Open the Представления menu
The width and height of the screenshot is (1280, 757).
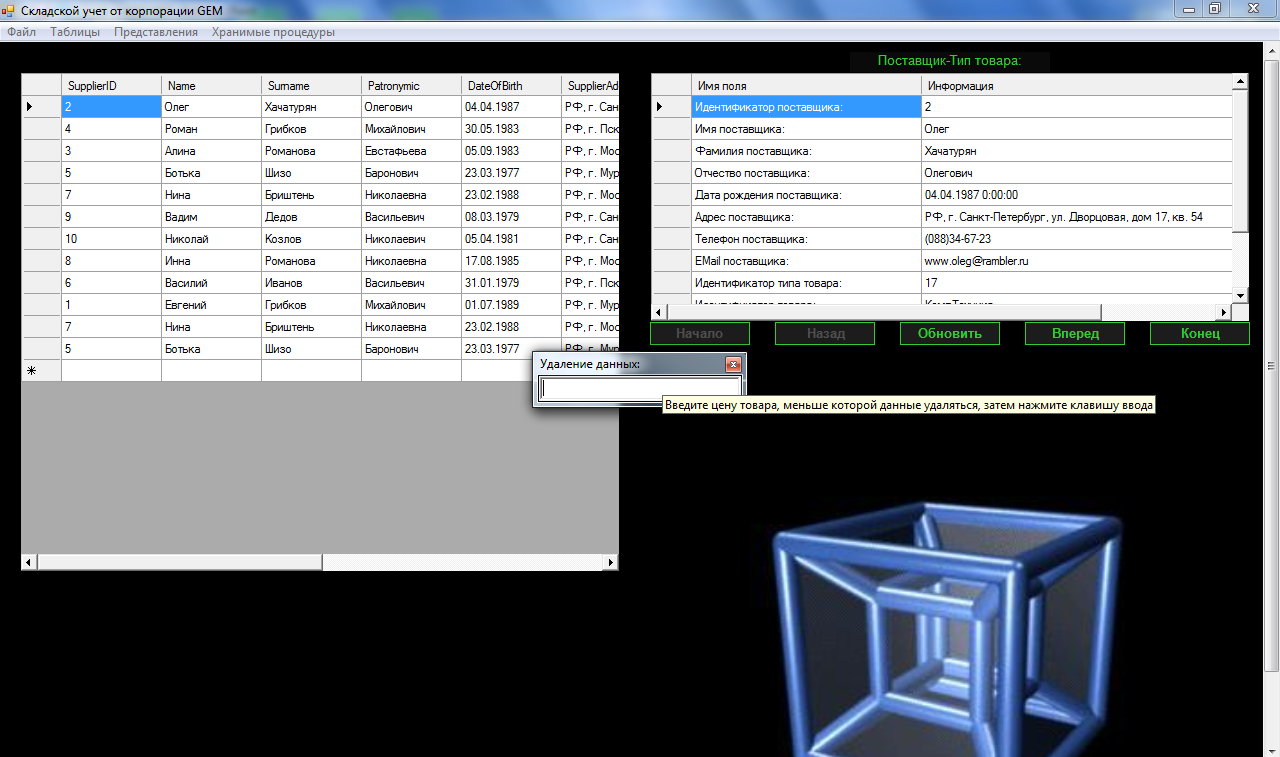click(x=156, y=32)
